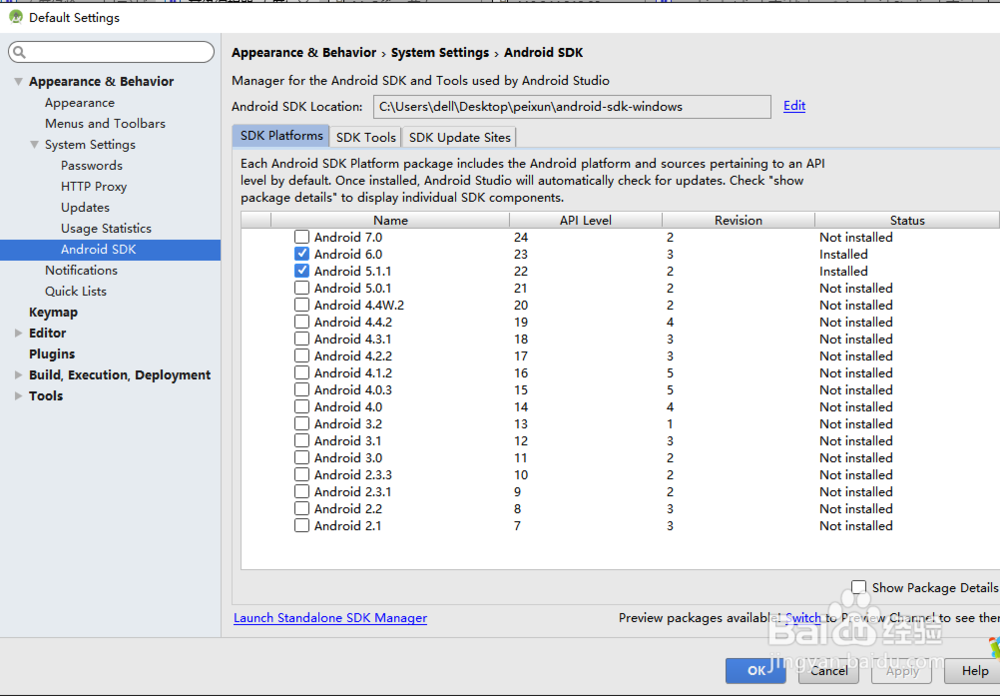Open Usage Statistics settings
1000x696 pixels.
106,228
